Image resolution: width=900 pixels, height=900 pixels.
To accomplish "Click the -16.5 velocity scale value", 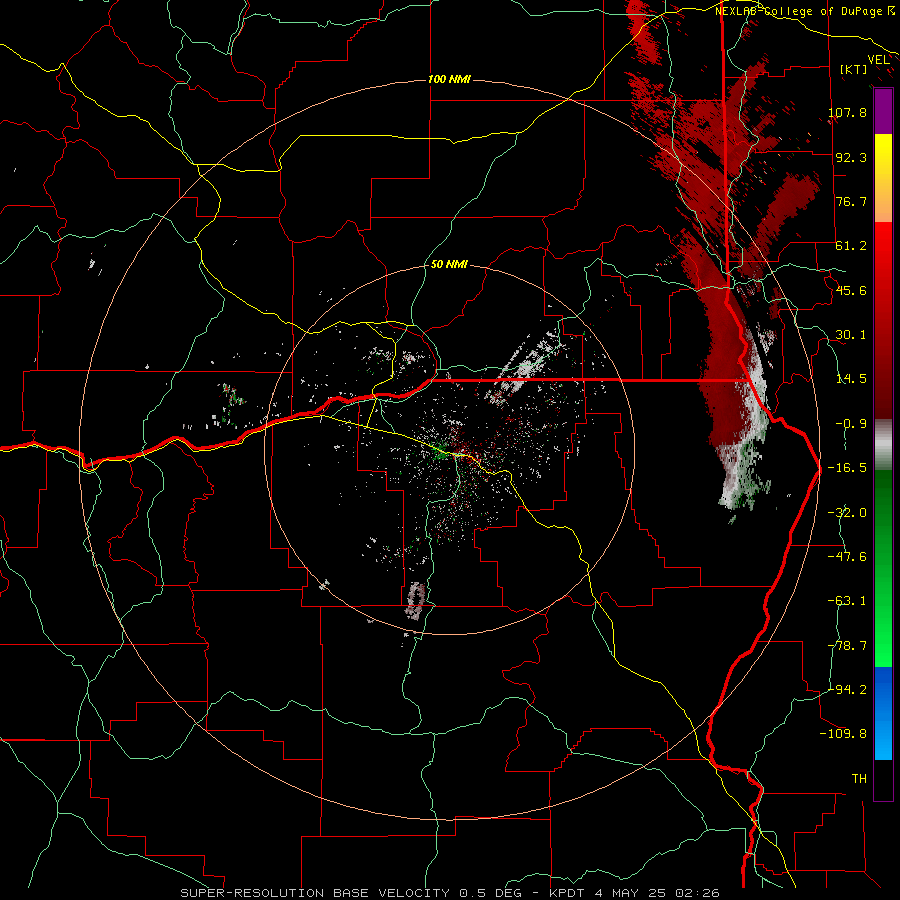I will point(847,468).
